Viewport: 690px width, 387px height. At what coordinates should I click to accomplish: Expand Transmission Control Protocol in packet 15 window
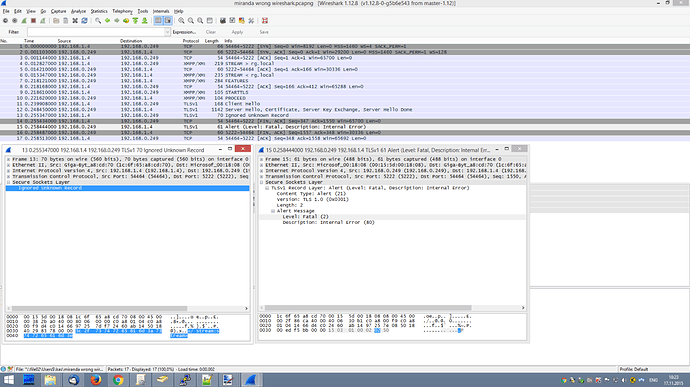[x=261, y=177]
